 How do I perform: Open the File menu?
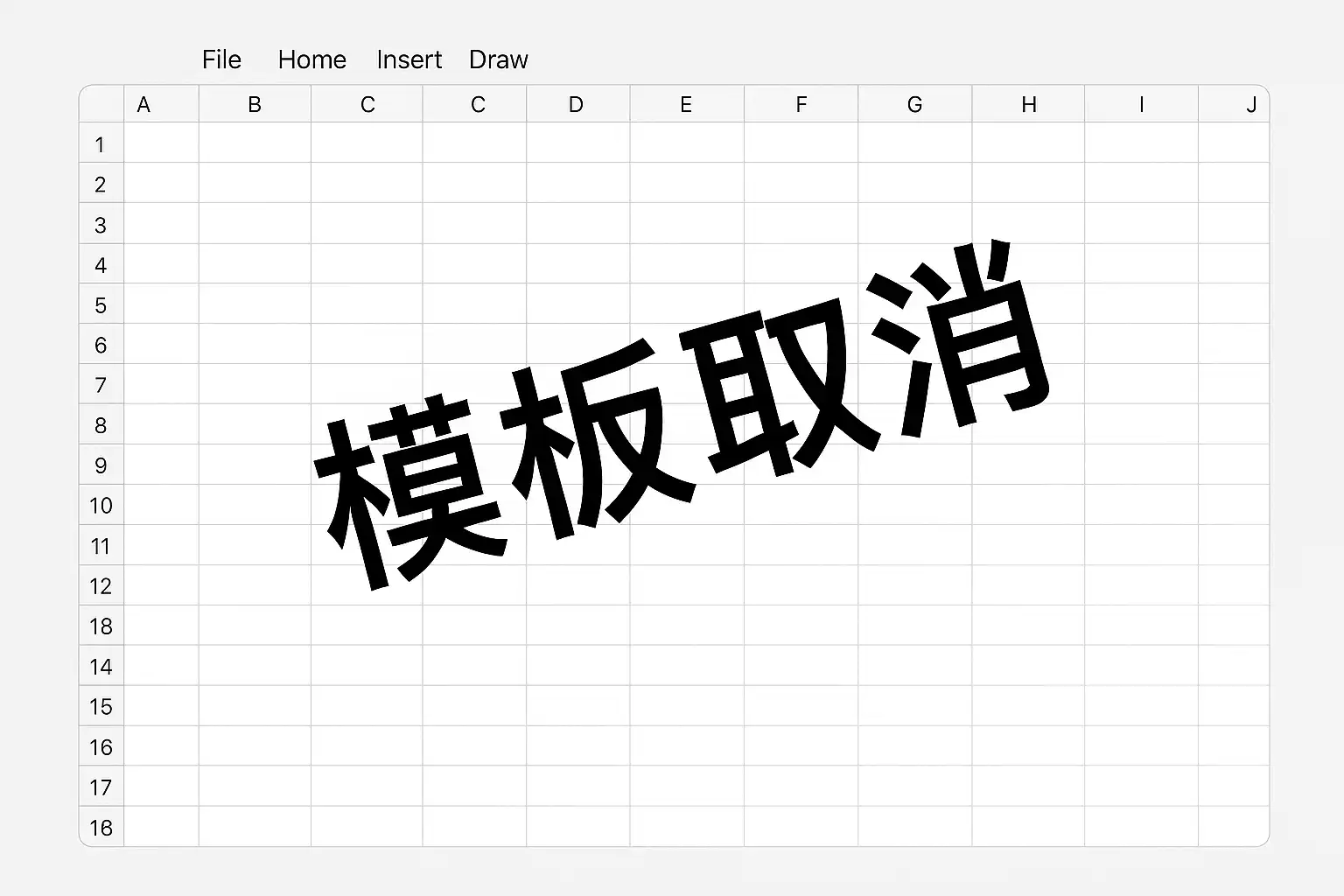pos(221,59)
